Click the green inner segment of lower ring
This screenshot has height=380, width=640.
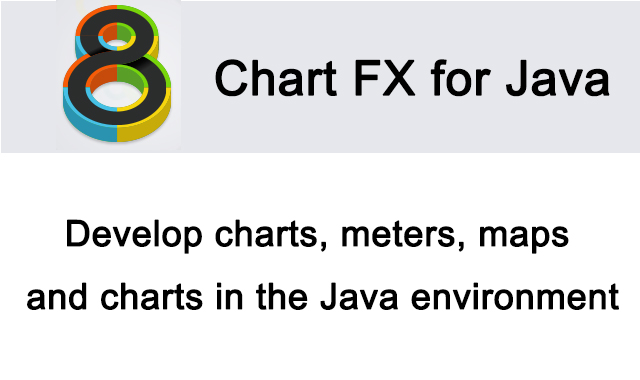point(133,76)
